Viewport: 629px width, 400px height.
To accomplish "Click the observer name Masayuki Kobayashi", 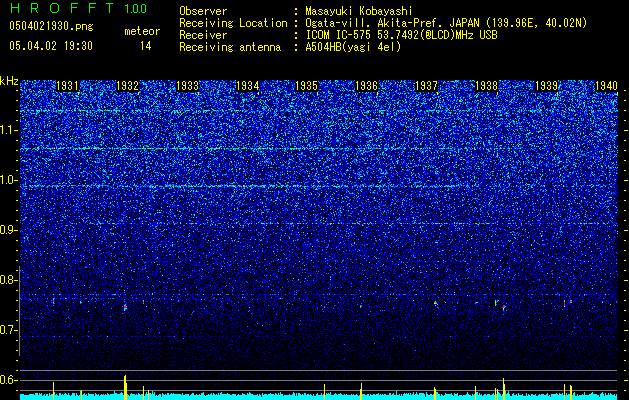I will [359, 11].
